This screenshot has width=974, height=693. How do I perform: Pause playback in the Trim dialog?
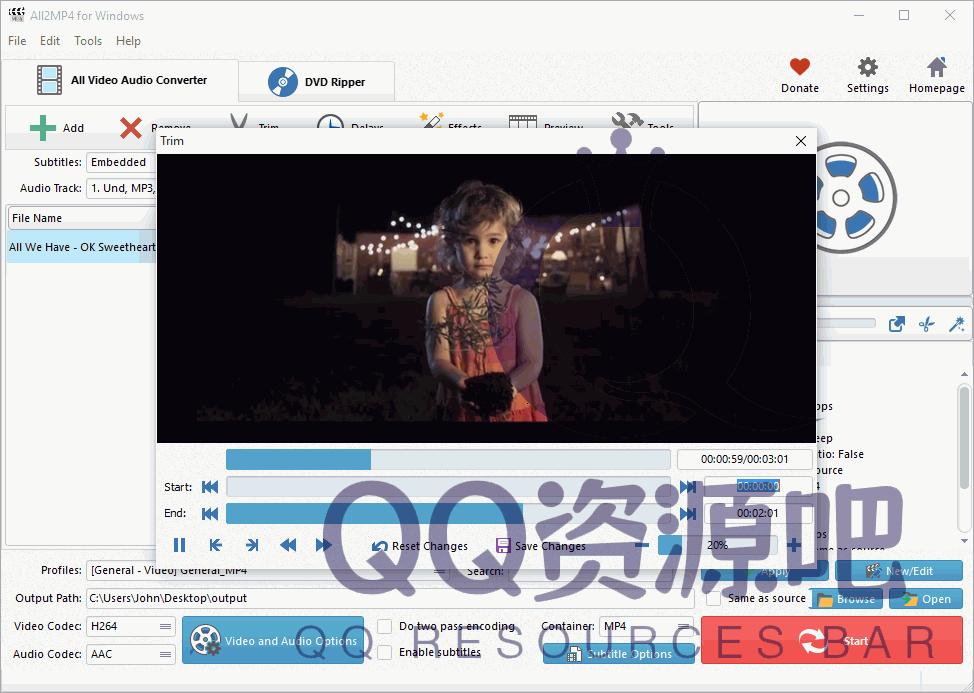pos(179,545)
